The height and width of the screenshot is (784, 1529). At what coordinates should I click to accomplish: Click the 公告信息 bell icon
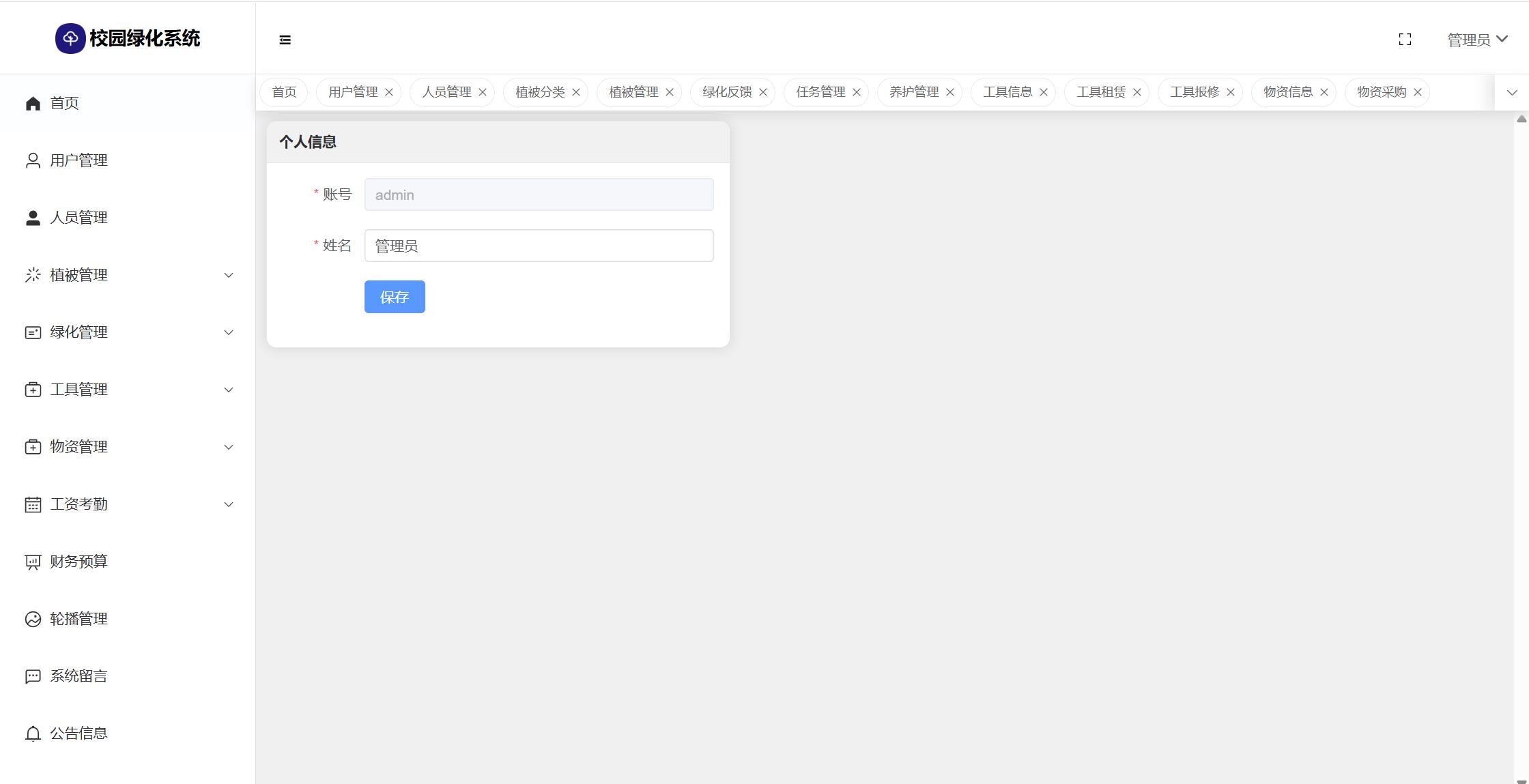[33, 734]
